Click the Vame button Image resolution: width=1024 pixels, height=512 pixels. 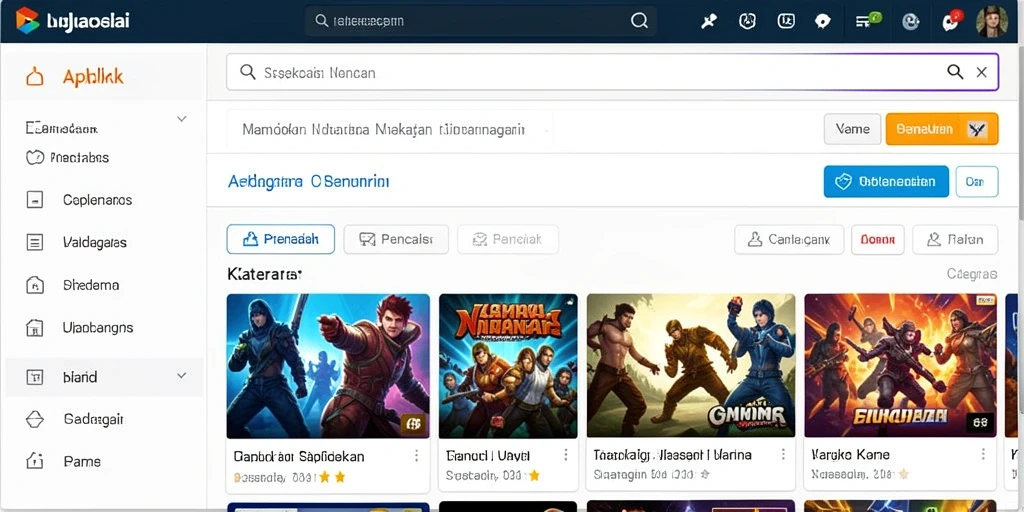click(x=853, y=129)
